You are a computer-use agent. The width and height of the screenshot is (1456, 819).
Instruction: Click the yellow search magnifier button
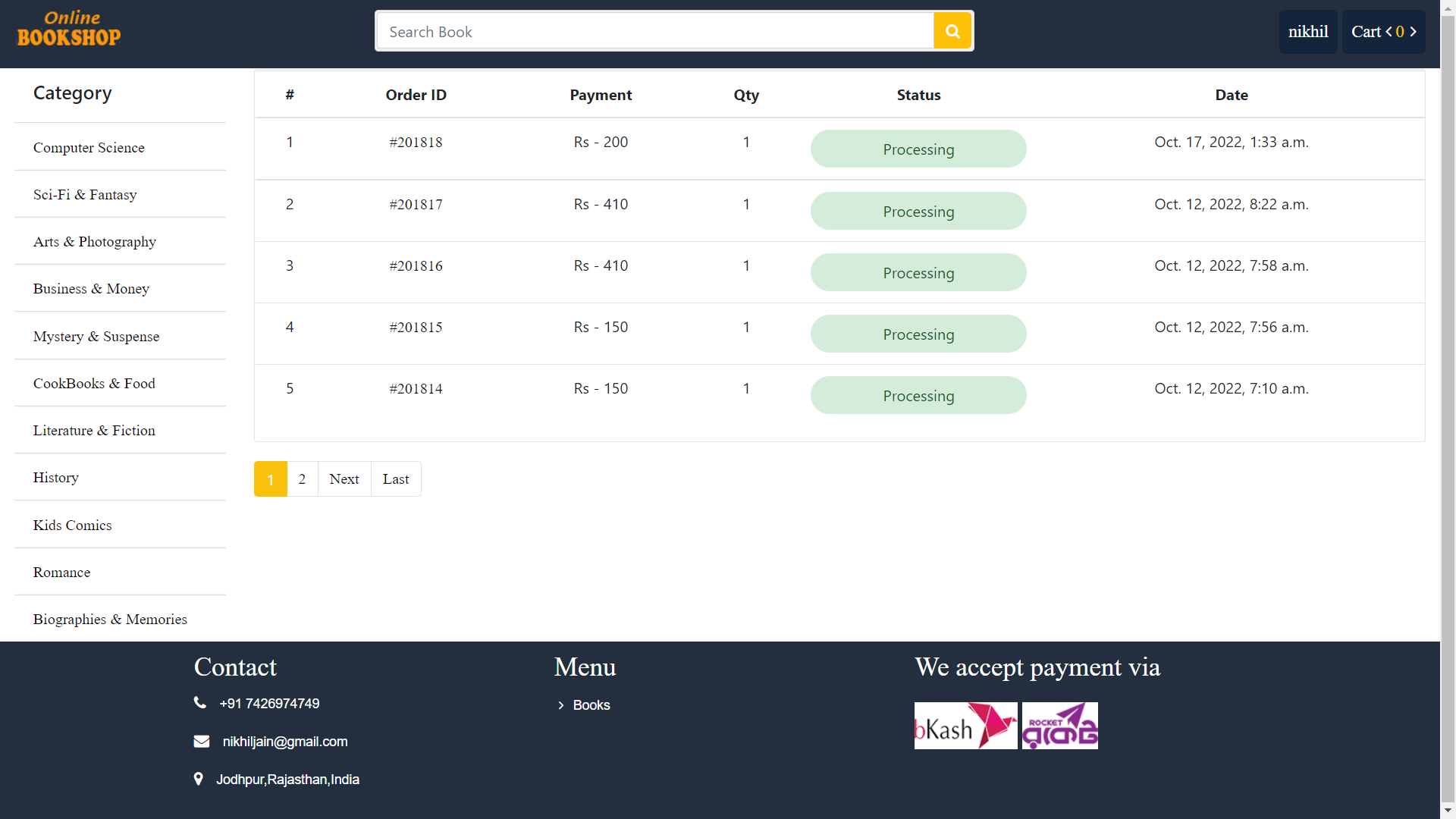pos(952,31)
